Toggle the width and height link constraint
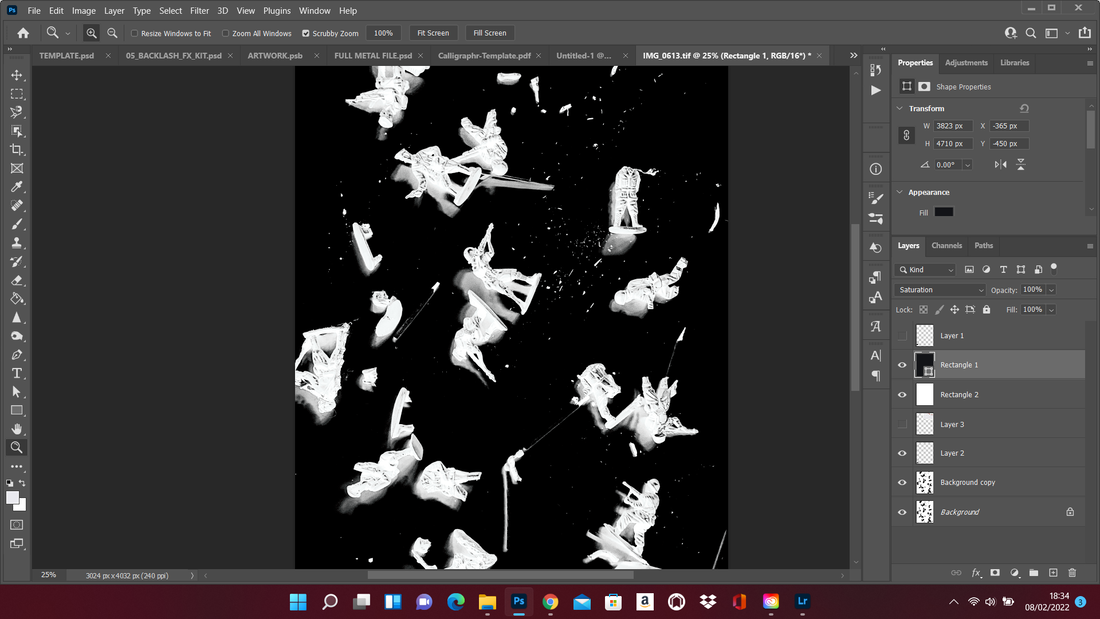 pyautogui.click(x=906, y=135)
